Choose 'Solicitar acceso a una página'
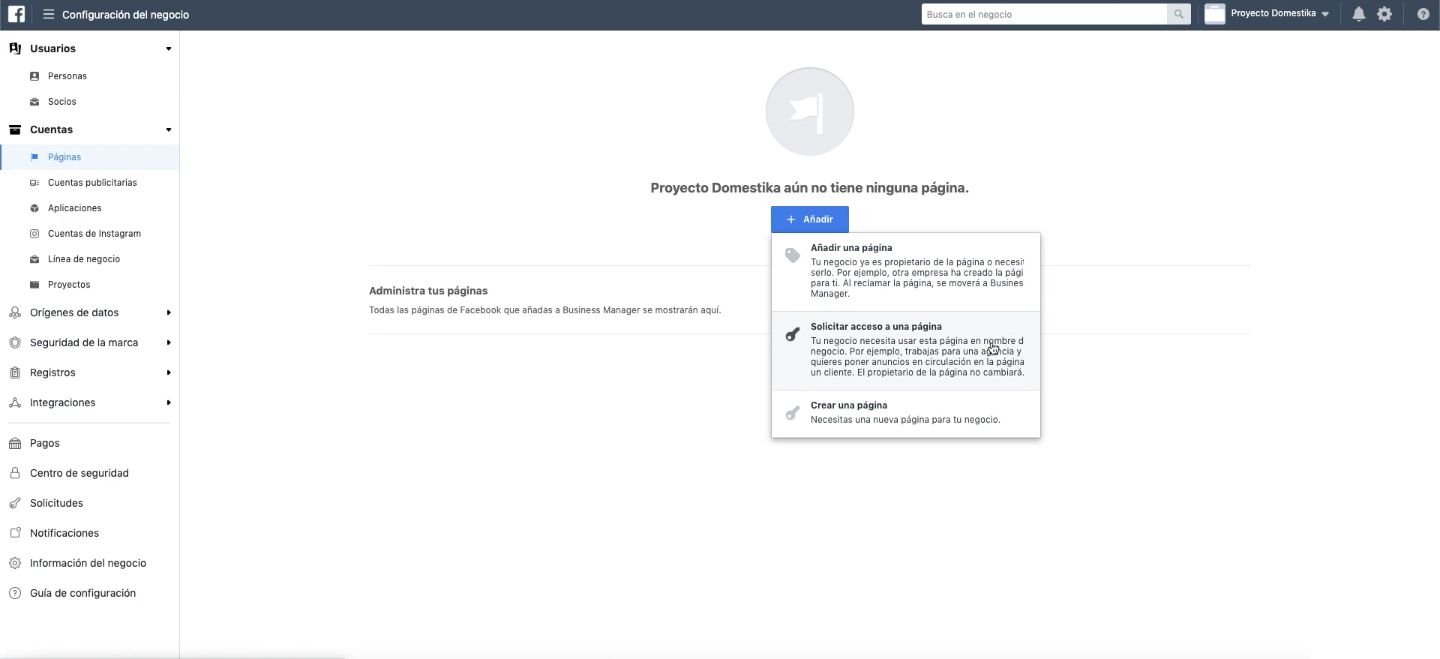Image resolution: width=1440 pixels, height=659 pixels. coord(905,349)
